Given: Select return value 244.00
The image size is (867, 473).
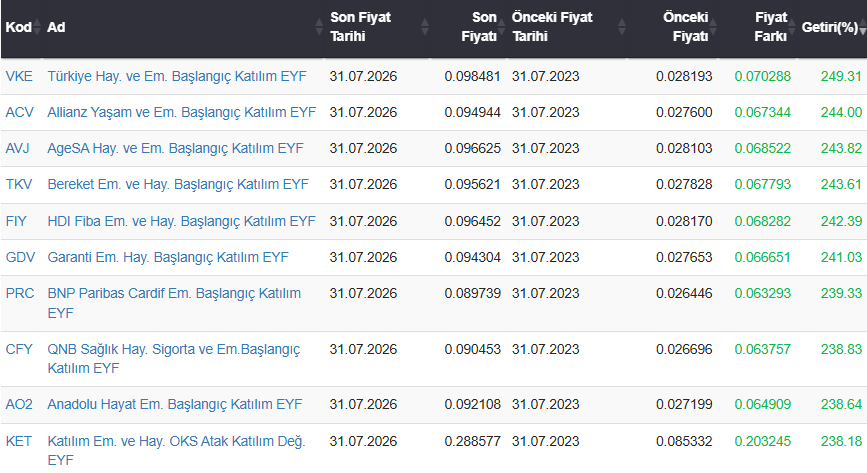Looking at the screenshot, I should click(x=841, y=112).
